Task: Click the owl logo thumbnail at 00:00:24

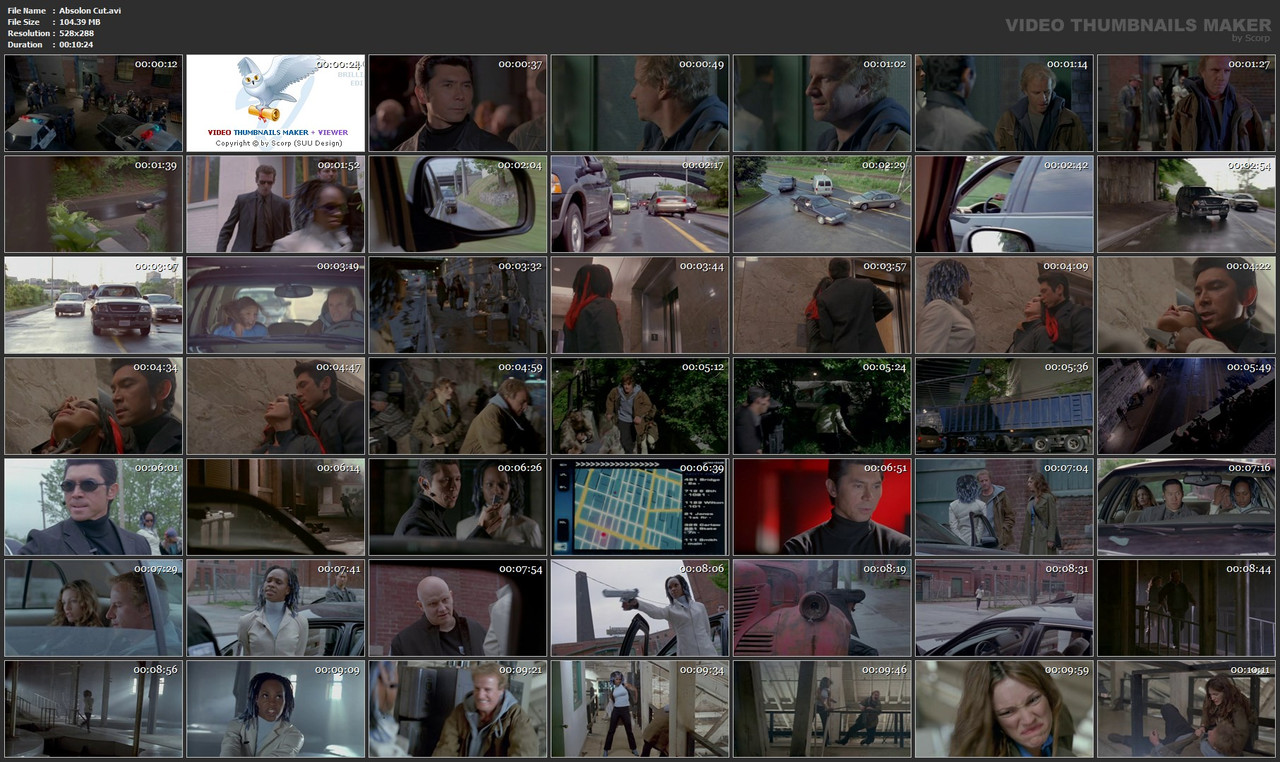Action: [276, 103]
